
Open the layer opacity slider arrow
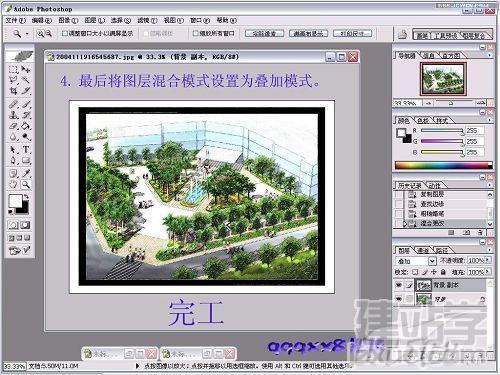[488, 260]
